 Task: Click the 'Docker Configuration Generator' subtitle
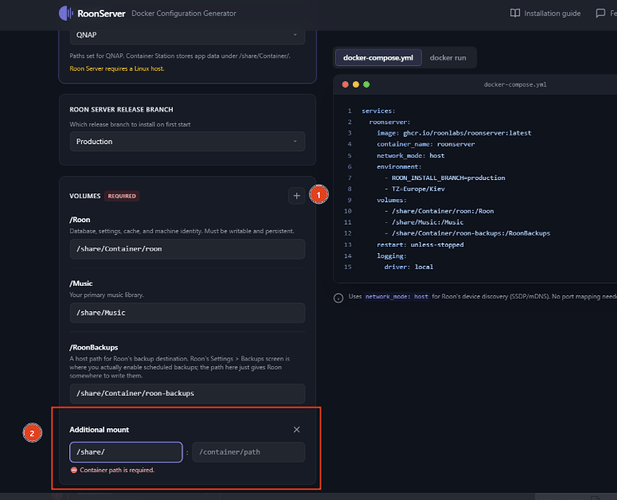pos(184,13)
